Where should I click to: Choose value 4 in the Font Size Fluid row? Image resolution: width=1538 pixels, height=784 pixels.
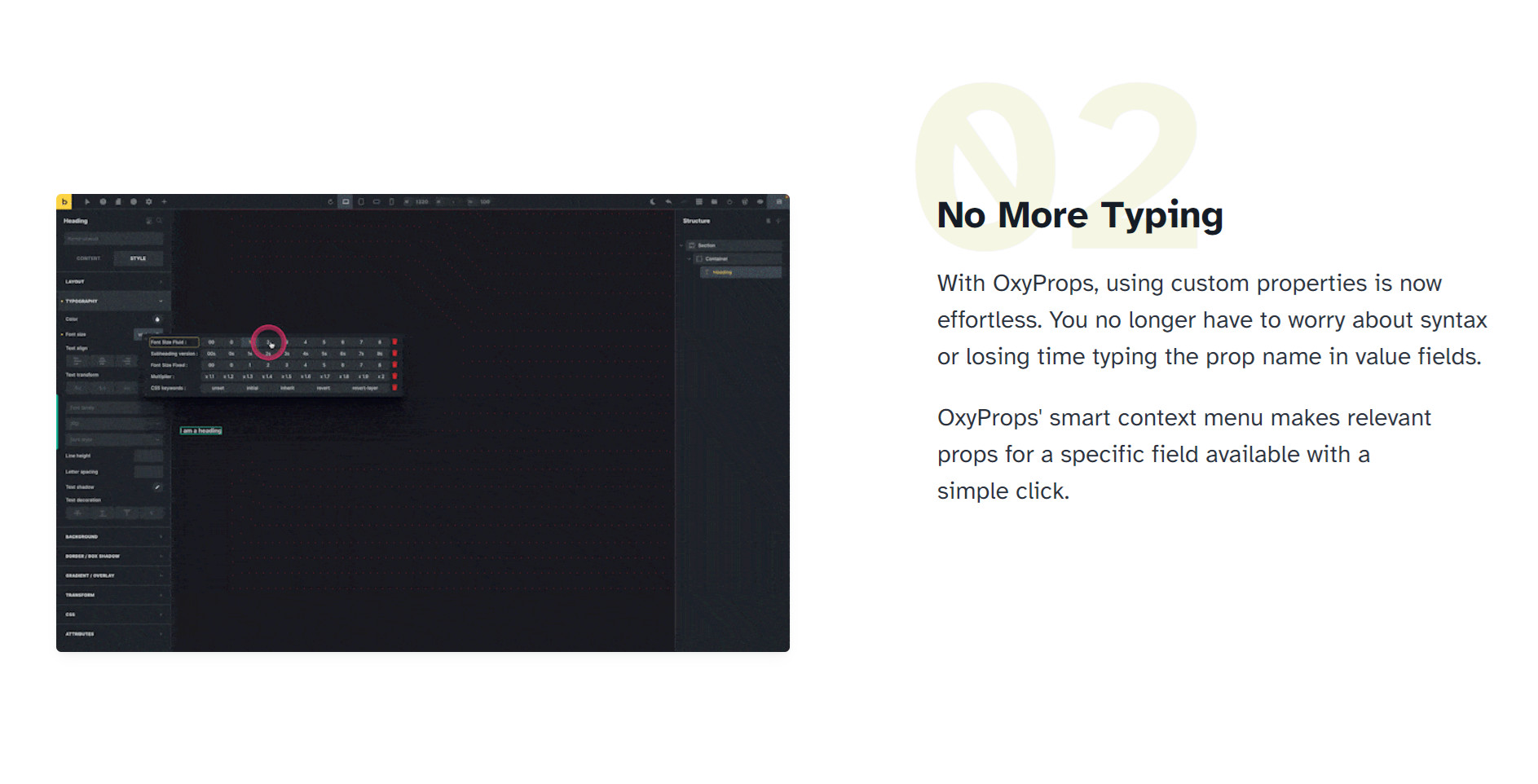[306, 342]
